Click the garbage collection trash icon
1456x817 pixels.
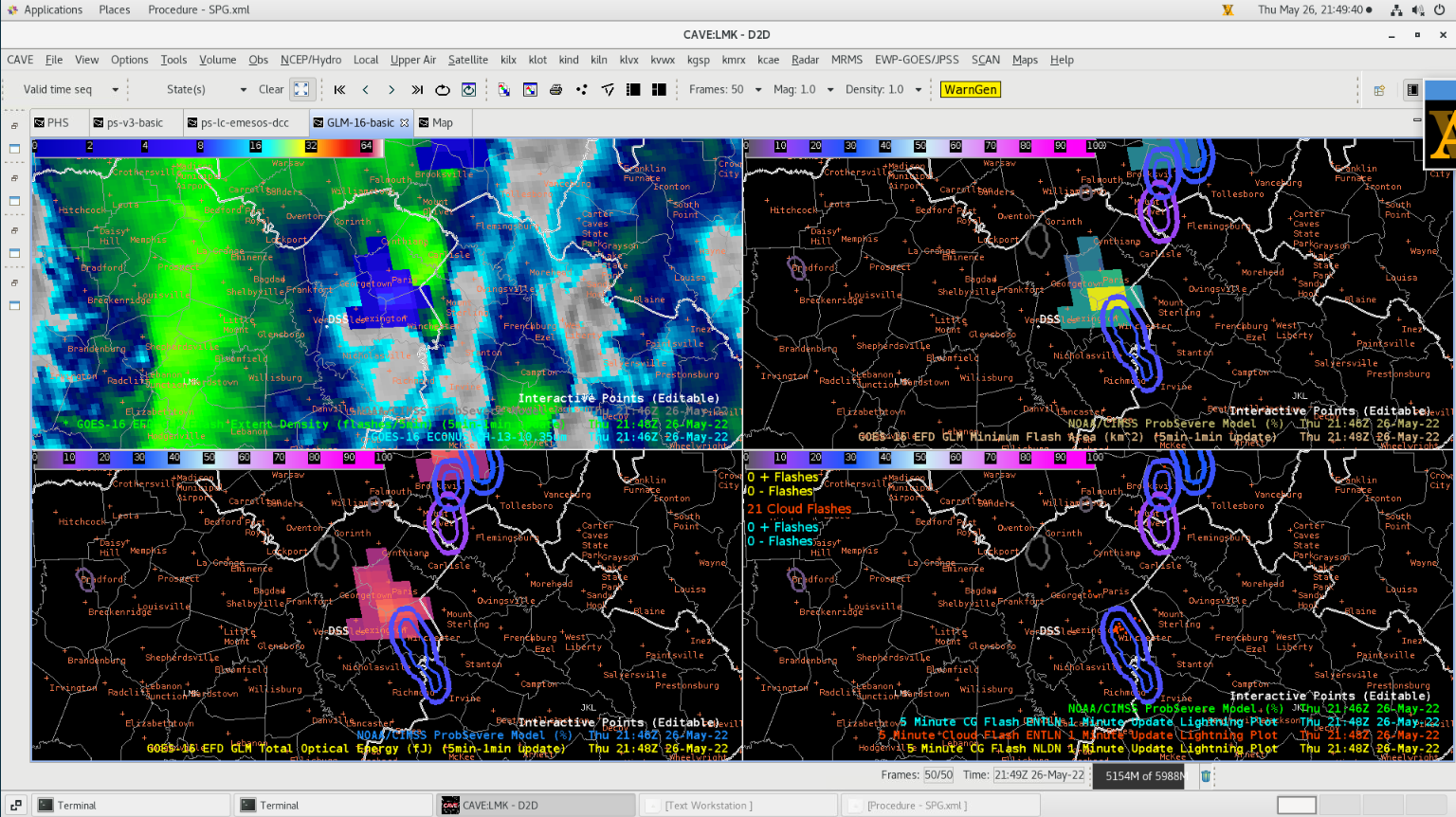(1206, 776)
